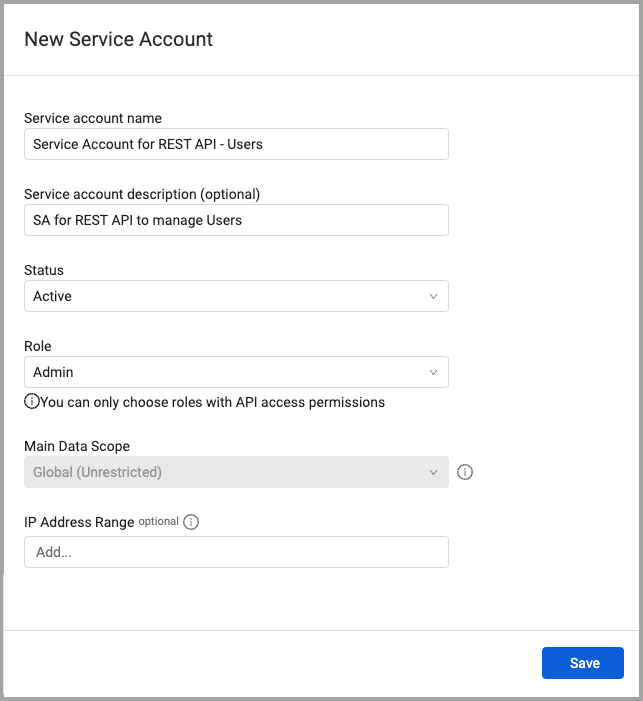Click the IP Address Range Add... field
The image size is (643, 701).
[x=236, y=552]
